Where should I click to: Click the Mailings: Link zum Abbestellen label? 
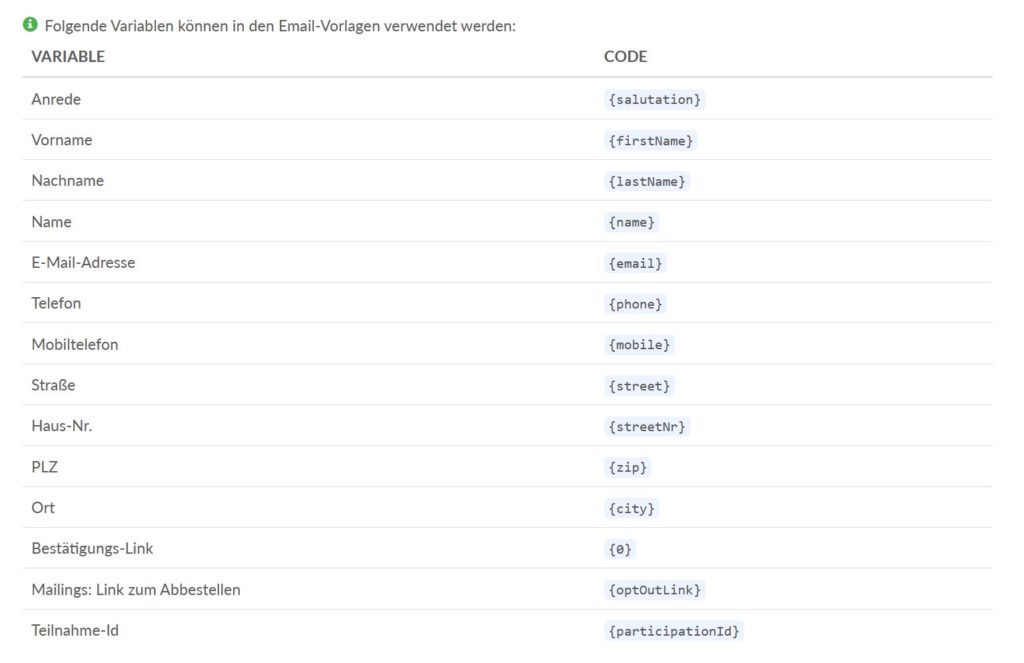pos(136,589)
